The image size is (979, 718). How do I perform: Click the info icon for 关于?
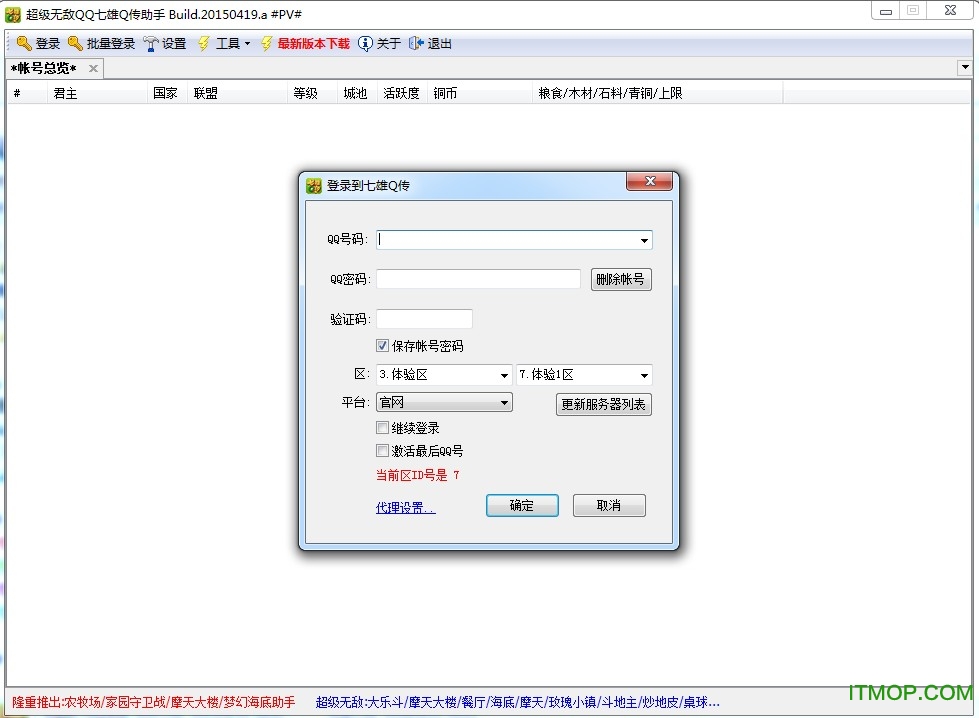click(x=365, y=43)
